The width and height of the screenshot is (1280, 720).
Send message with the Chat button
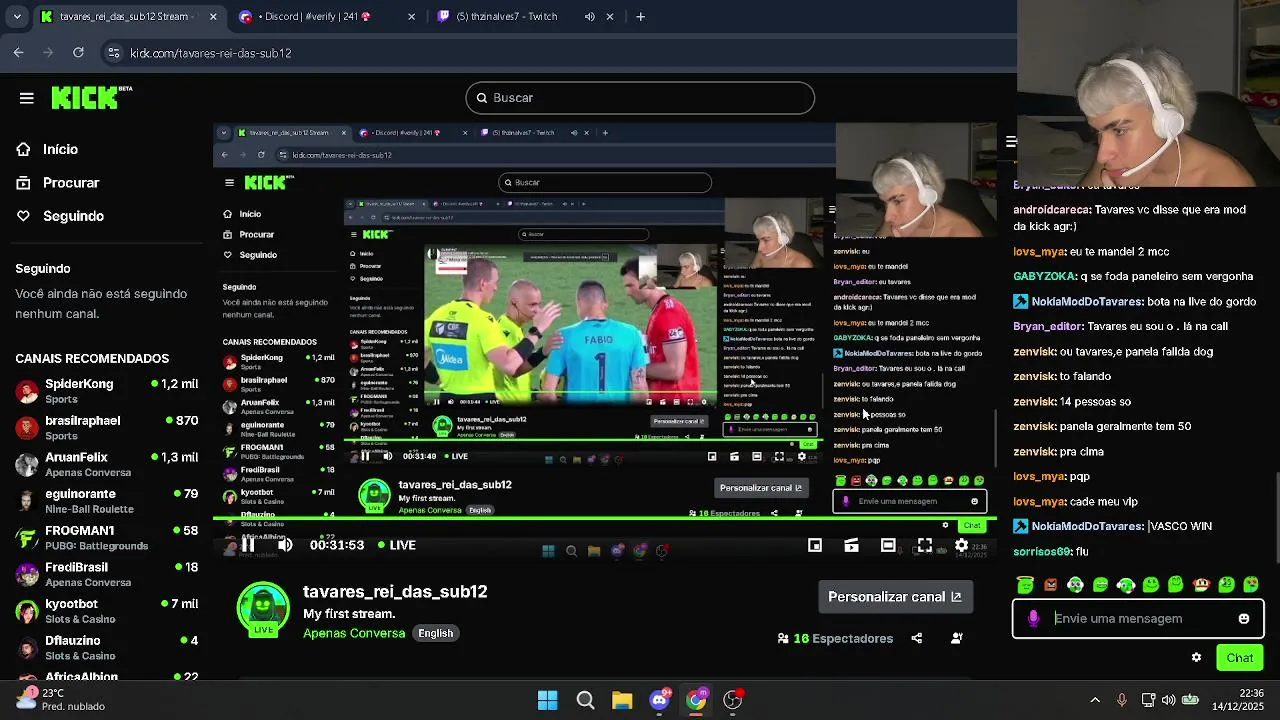1240,658
